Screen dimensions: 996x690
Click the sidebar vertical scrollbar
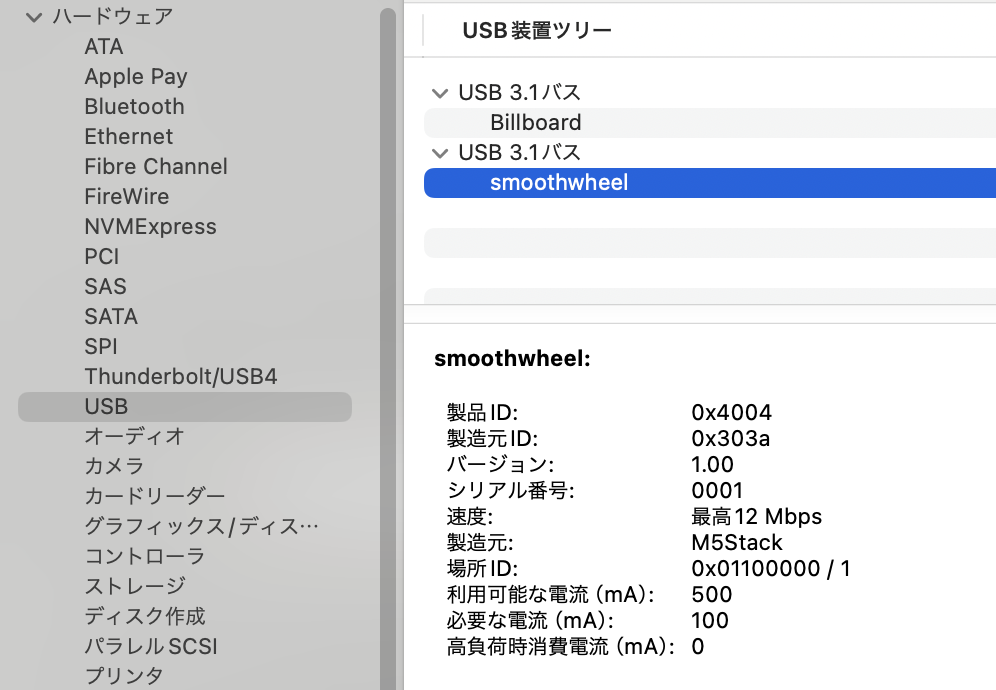pyautogui.click(x=387, y=348)
